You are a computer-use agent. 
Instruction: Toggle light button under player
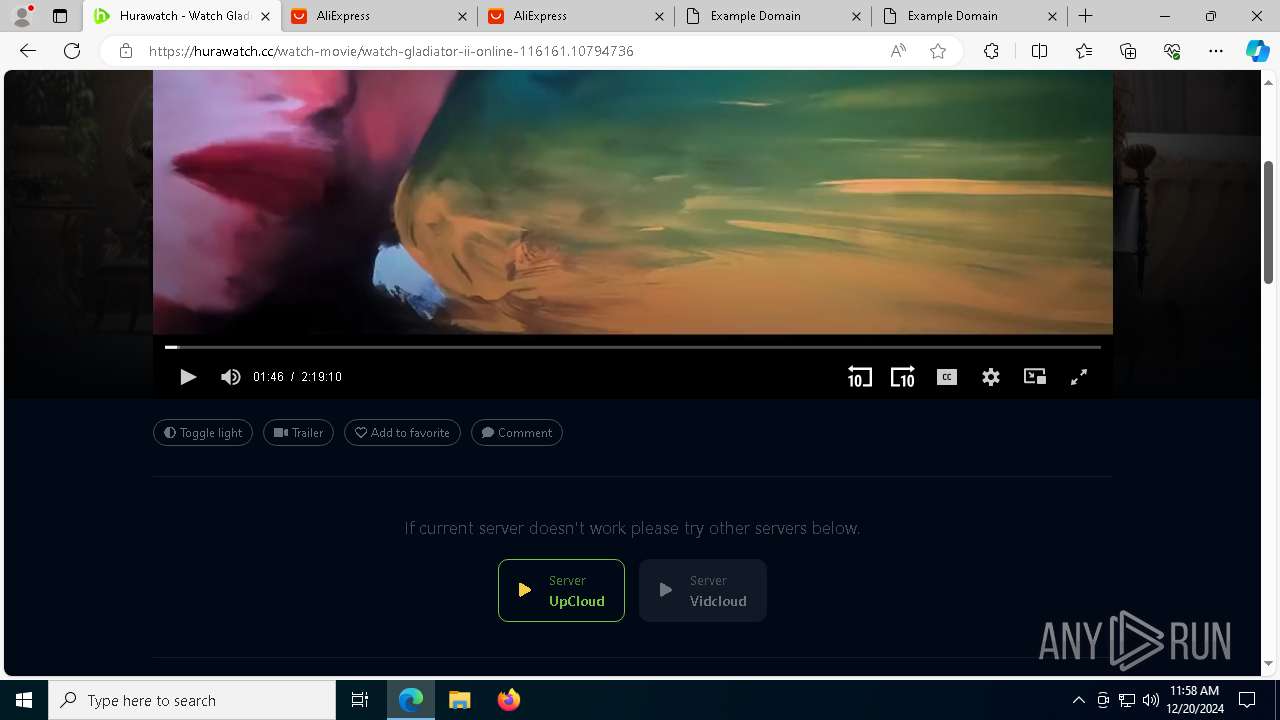tap(203, 433)
